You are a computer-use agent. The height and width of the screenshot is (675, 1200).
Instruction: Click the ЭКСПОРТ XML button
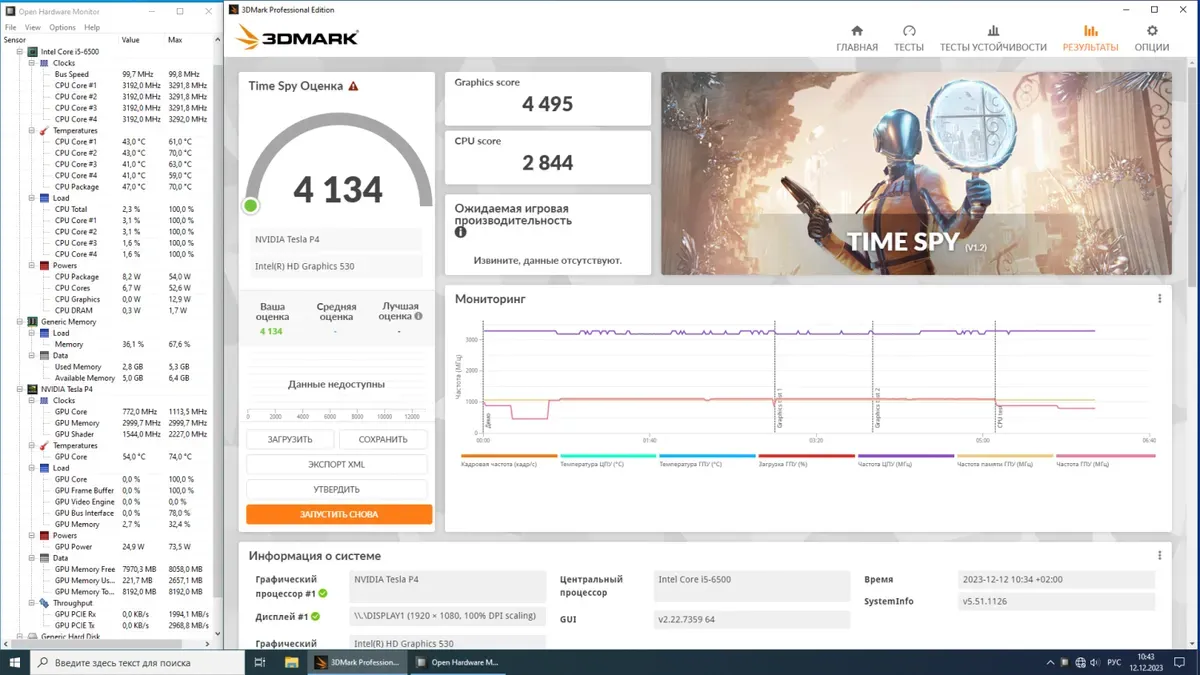[x=336, y=465]
